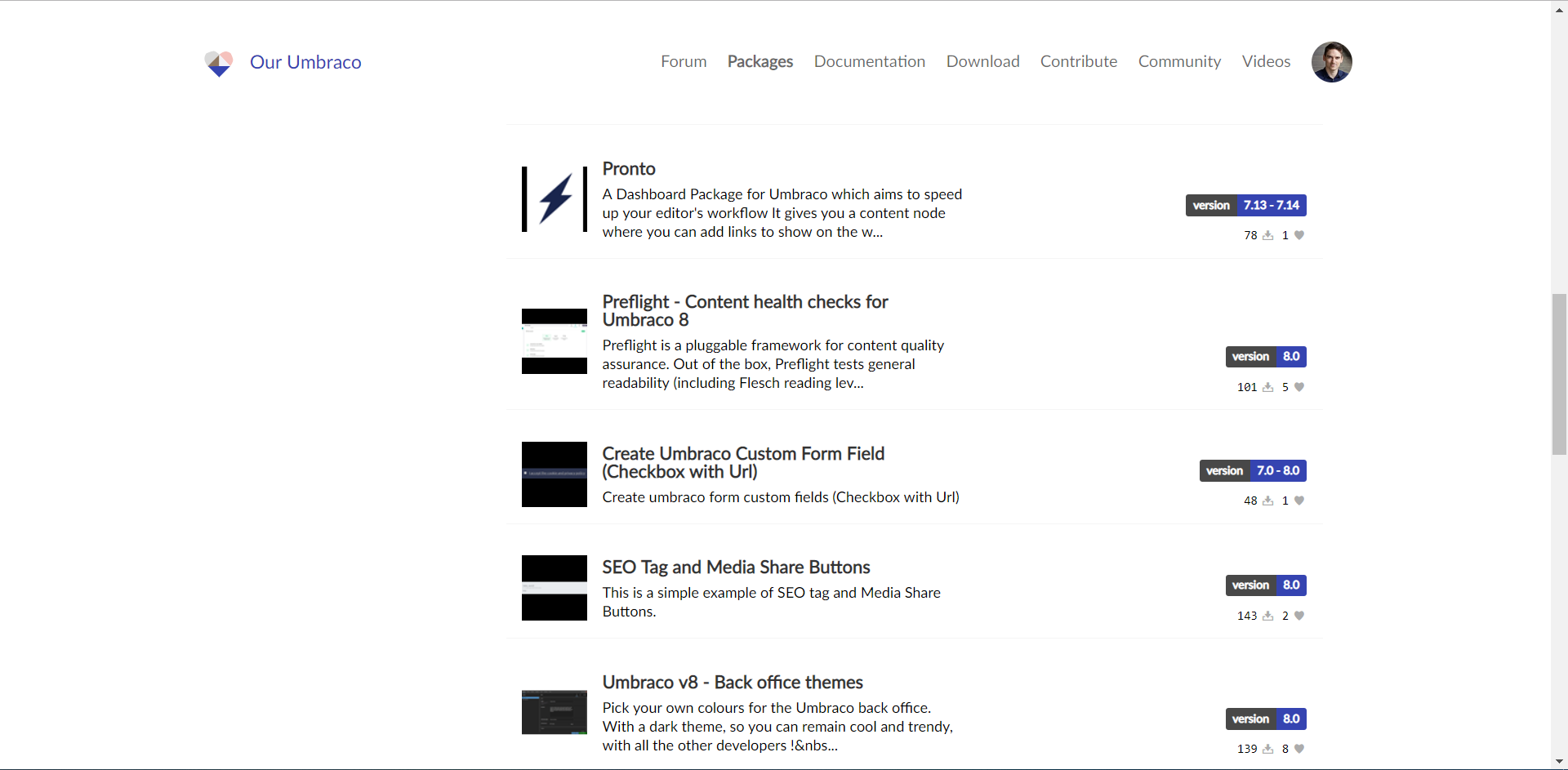The height and width of the screenshot is (770, 1568).
Task: Click the download icon next to Preflight's 101
Action: [x=1267, y=387]
